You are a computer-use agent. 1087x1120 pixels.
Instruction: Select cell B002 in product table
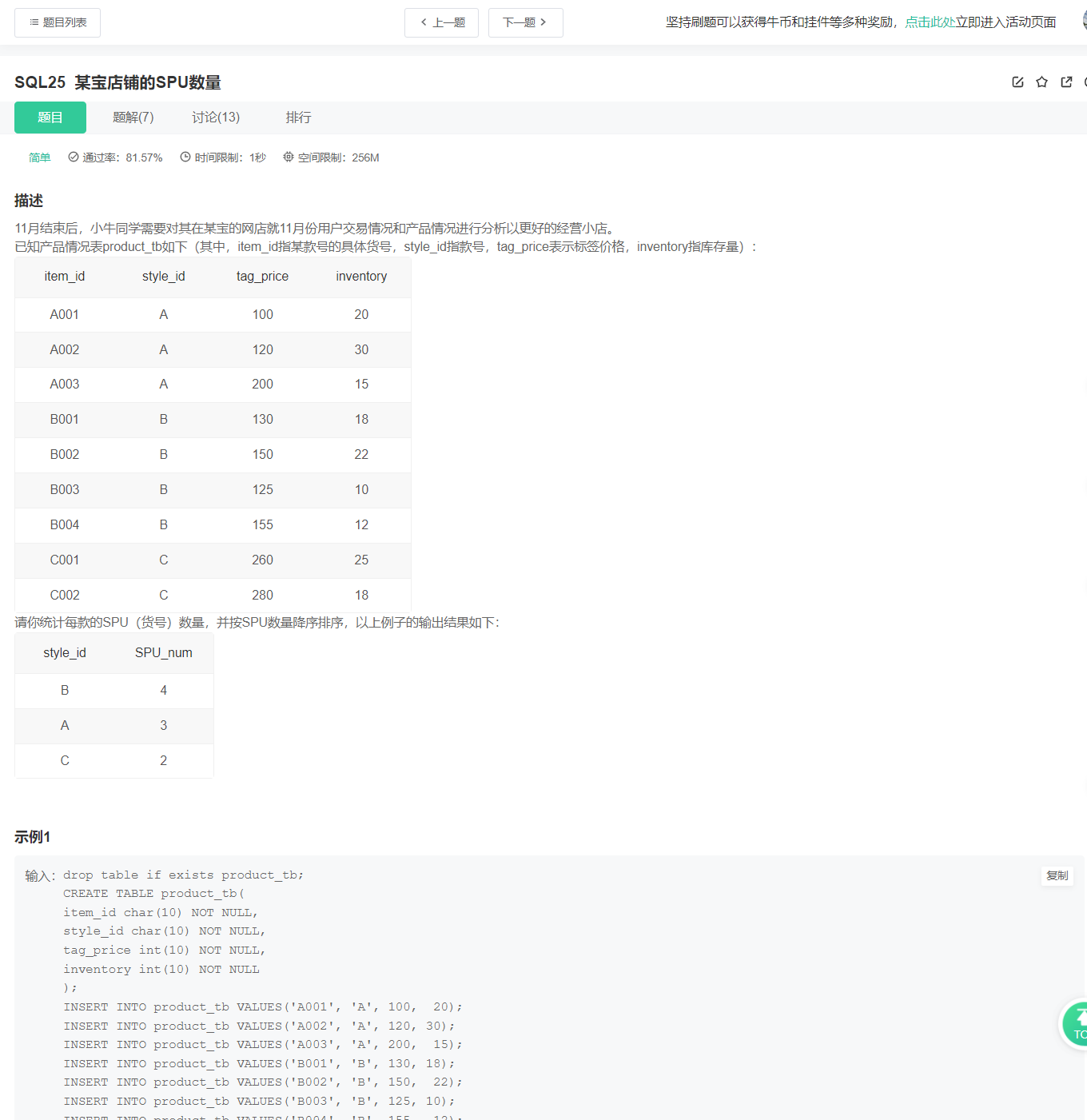click(x=65, y=455)
